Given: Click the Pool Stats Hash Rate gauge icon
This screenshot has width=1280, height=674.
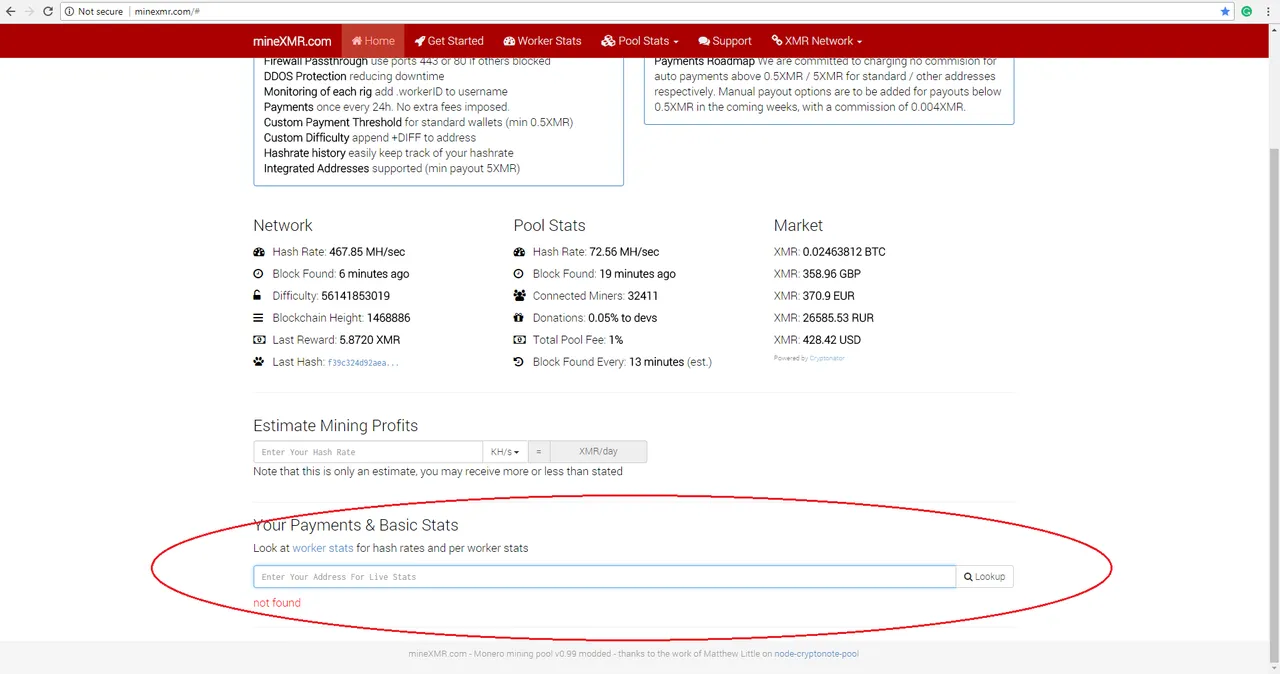Looking at the screenshot, I should (x=519, y=252).
